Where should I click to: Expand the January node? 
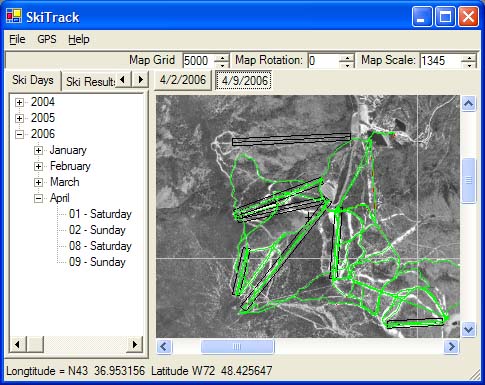[x=38, y=150]
